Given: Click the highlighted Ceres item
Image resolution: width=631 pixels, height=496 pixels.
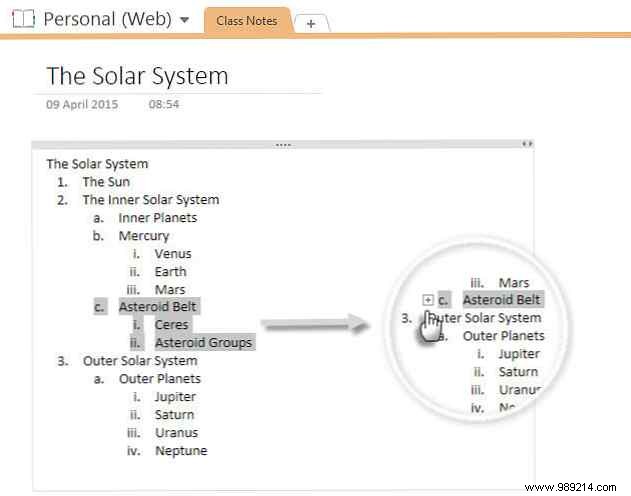Looking at the screenshot, I should click(x=172, y=325).
